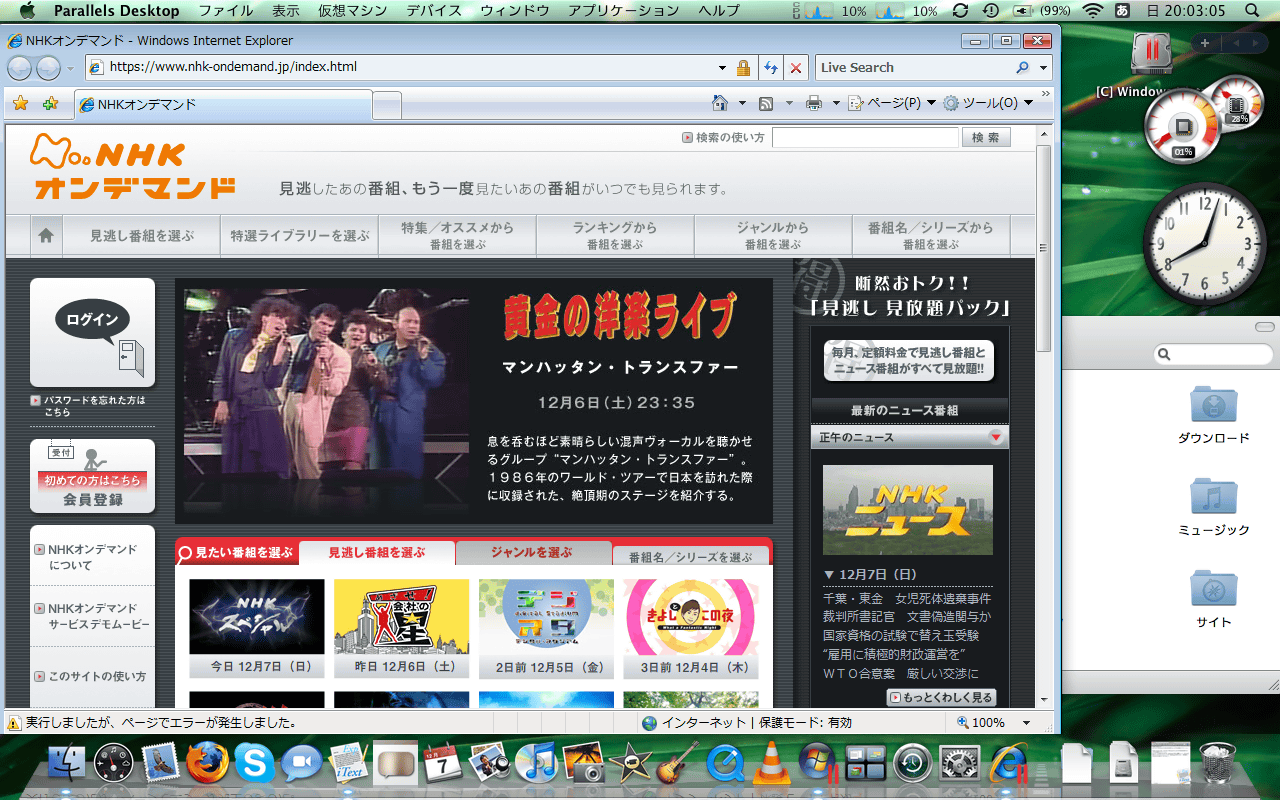Click the Live Search magnifier icon
This screenshot has width=1280, height=800.
coord(1022,68)
